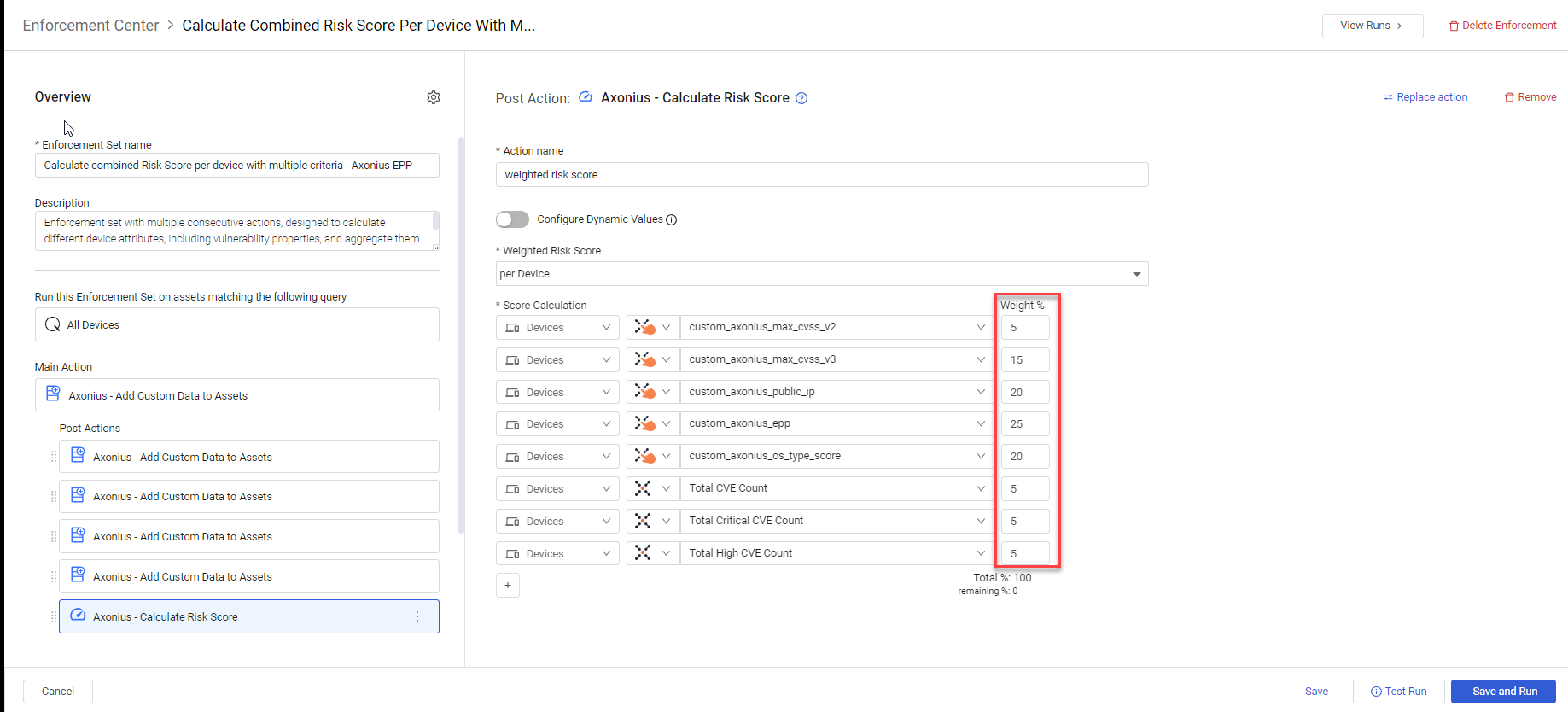Screen dimensions: 1568x712
Task: Click the Description field scrollbar
Action: (x=436, y=220)
